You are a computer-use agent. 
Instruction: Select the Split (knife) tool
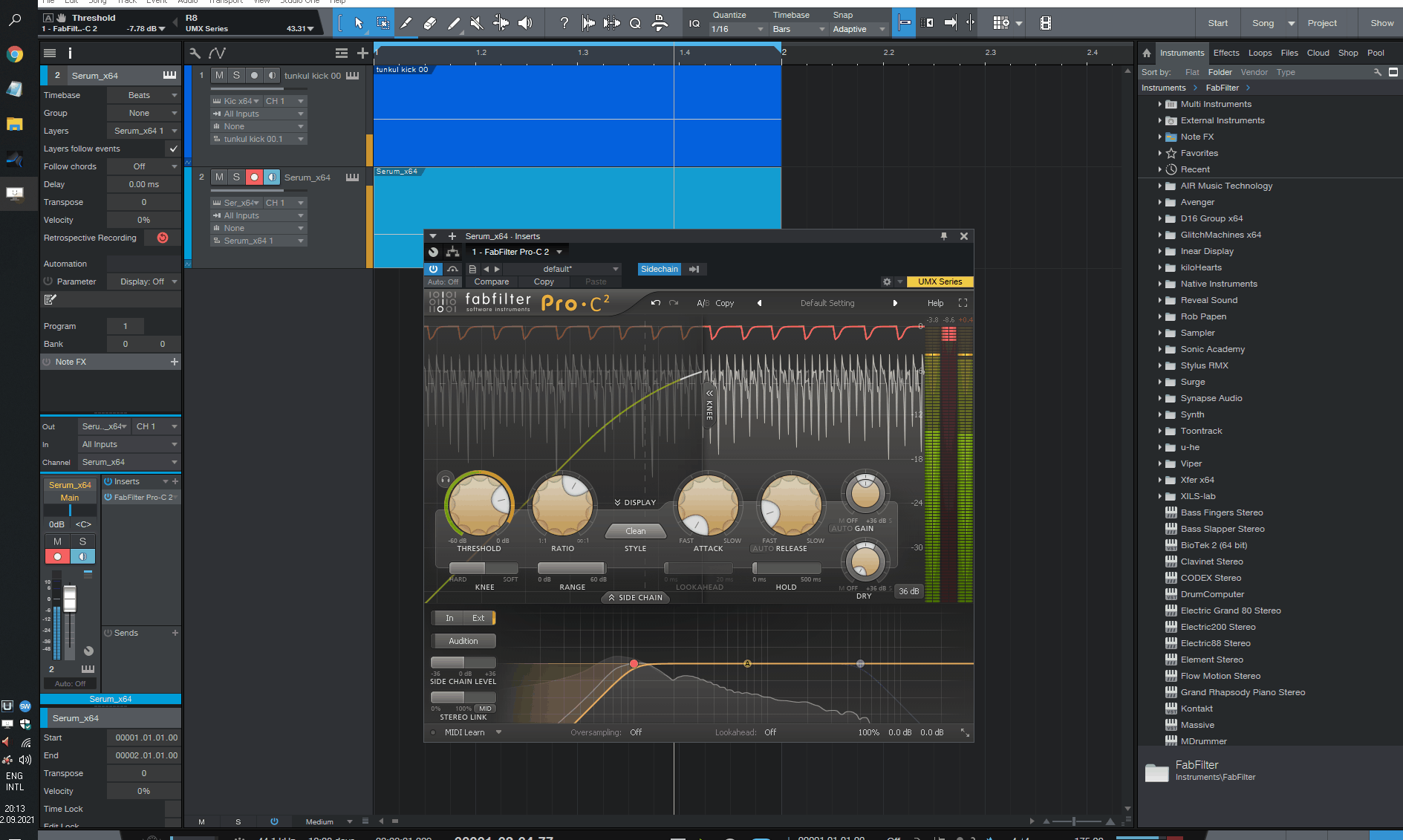(x=406, y=23)
